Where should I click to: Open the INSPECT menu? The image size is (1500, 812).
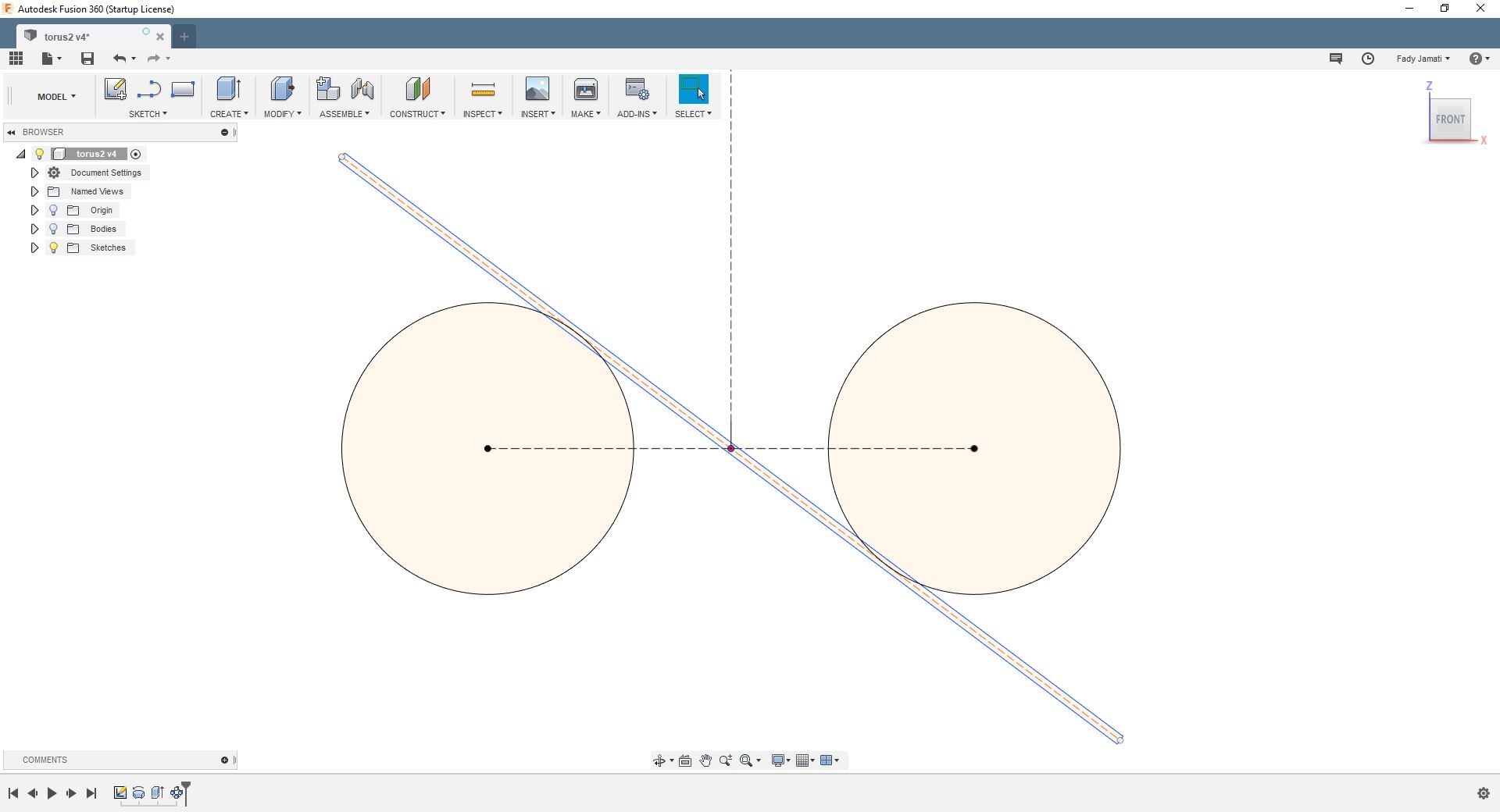pyautogui.click(x=483, y=114)
